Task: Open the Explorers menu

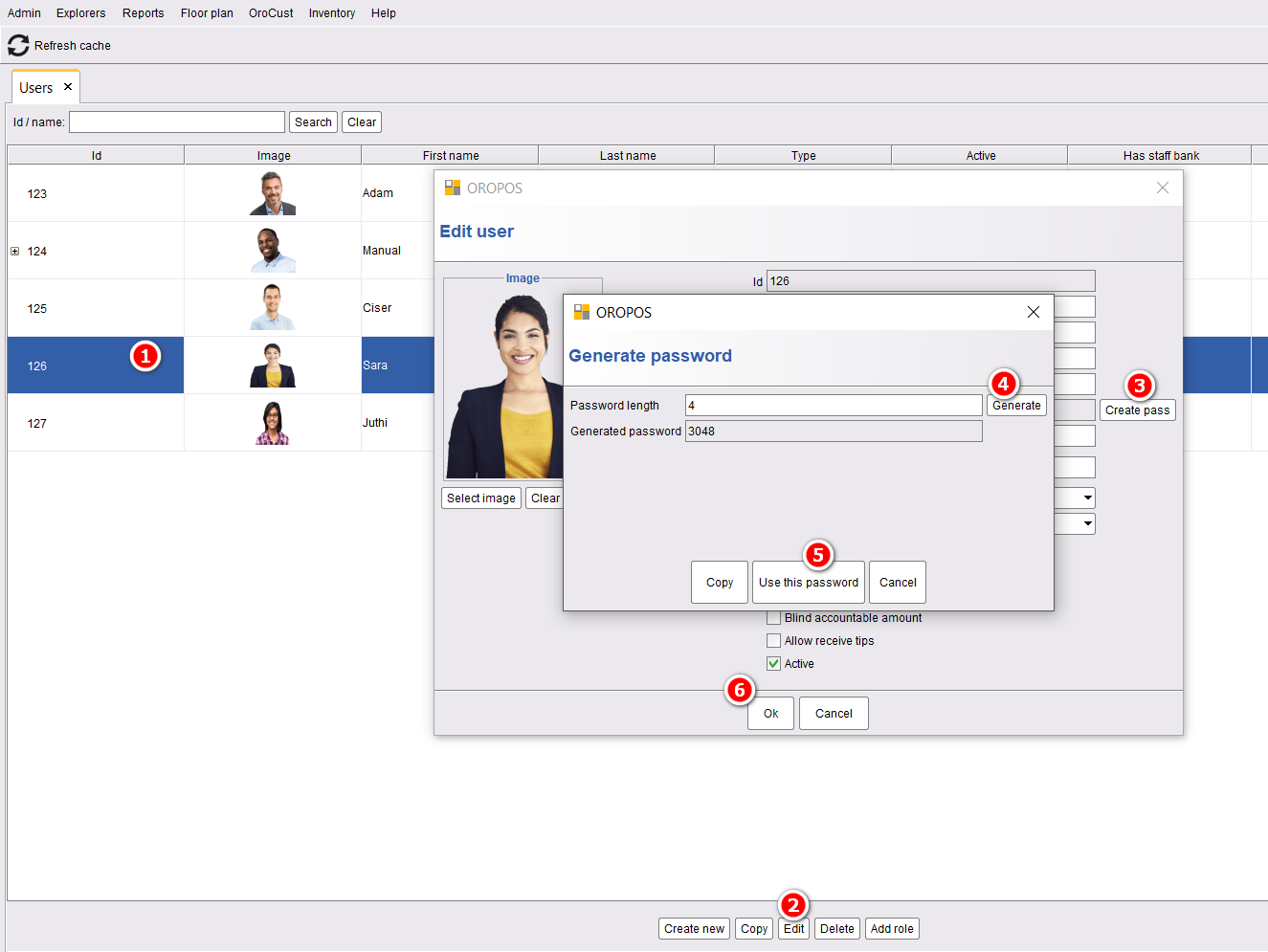Action: pos(80,13)
